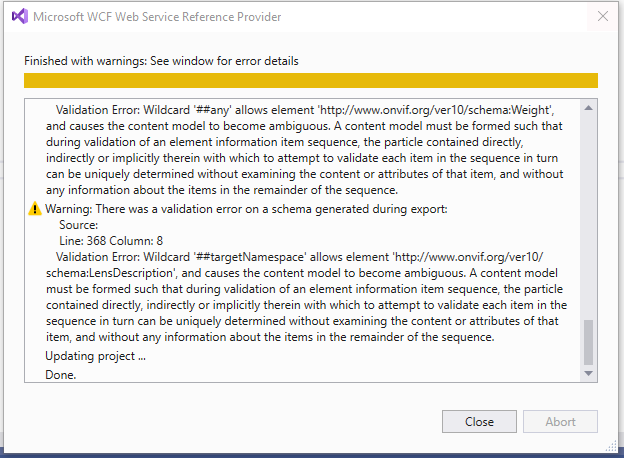This screenshot has height=458, width=624.
Task: Click the yellow warning triangle icon
Action: pyautogui.click(x=35, y=209)
